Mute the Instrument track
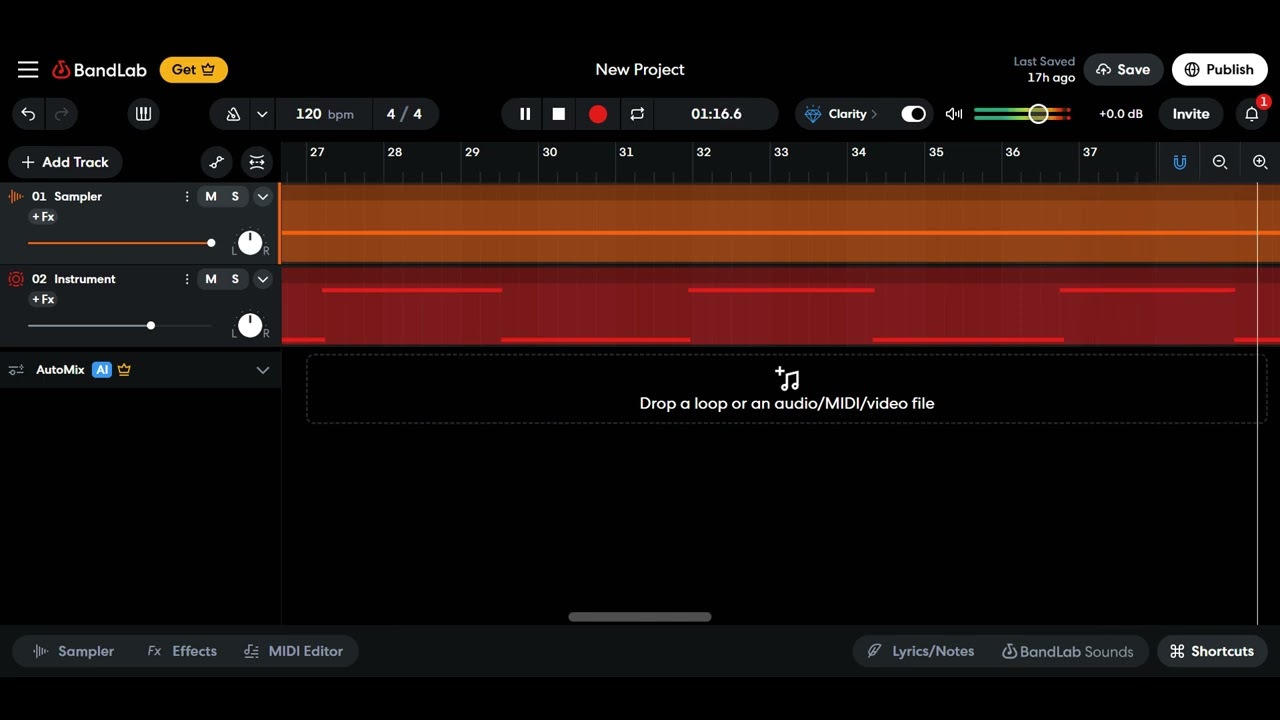Screen dimensions: 1280x720 [211, 279]
